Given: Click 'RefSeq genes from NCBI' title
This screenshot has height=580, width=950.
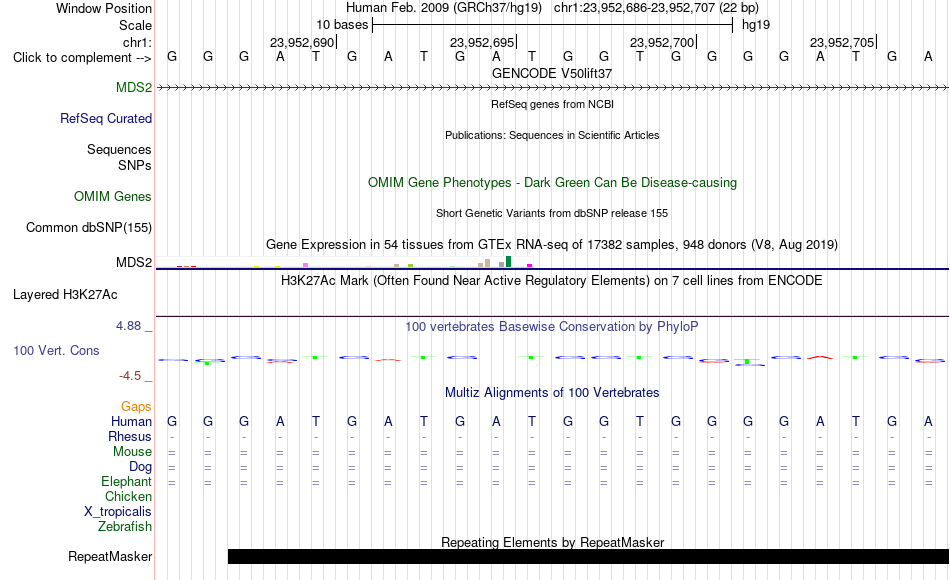Looking at the screenshot, I should [x=552, y=104].
